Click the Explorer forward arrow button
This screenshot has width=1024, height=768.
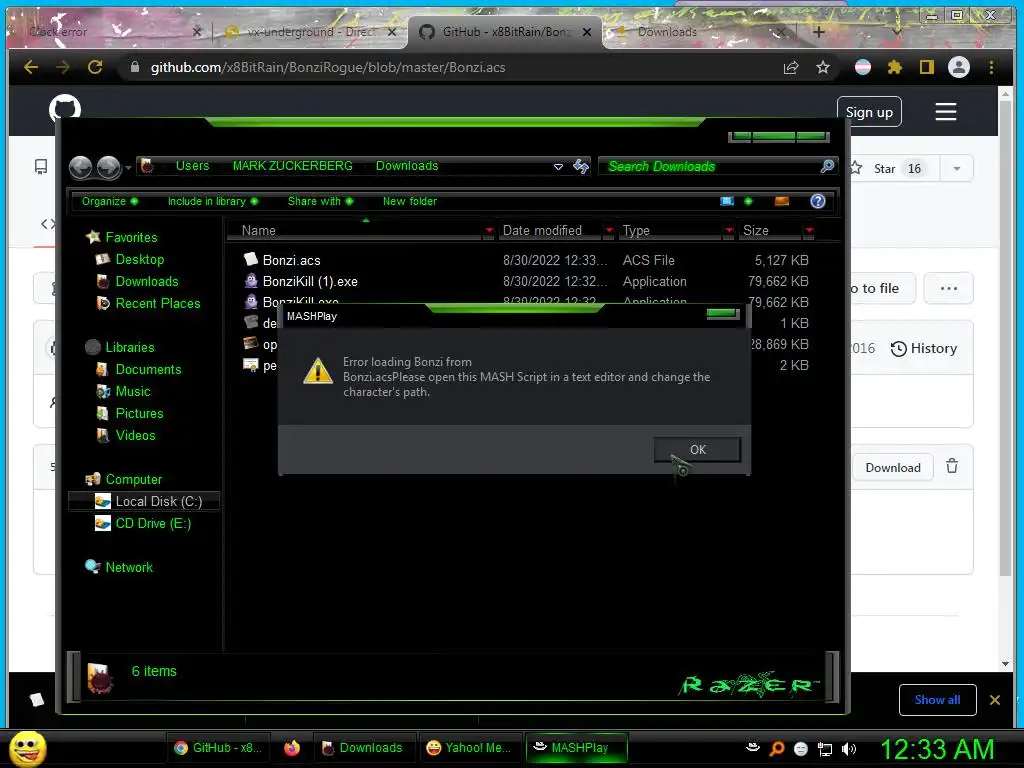coord(108,167)
